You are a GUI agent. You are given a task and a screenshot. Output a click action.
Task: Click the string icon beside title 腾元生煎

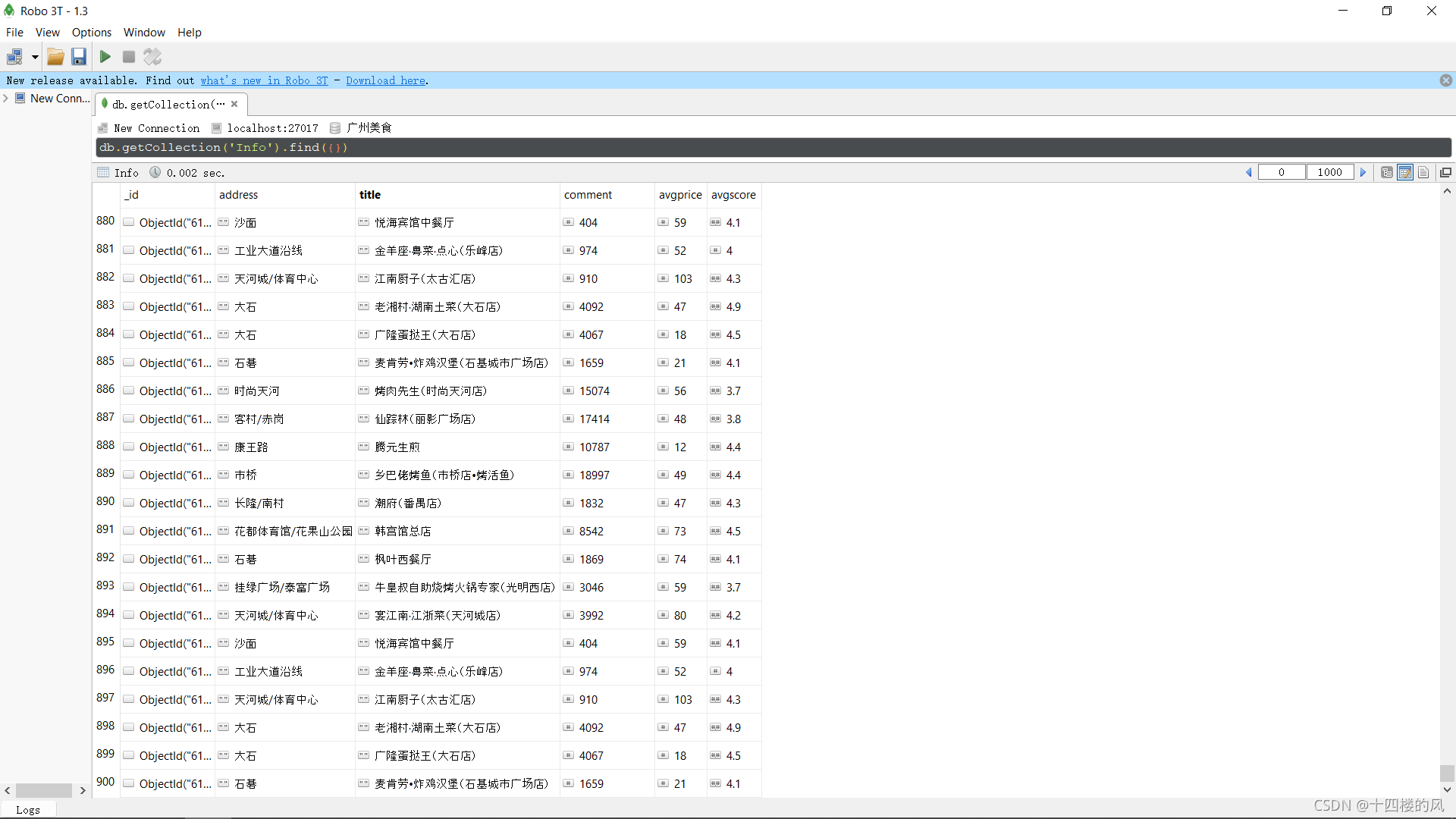[x=363, y=447]
